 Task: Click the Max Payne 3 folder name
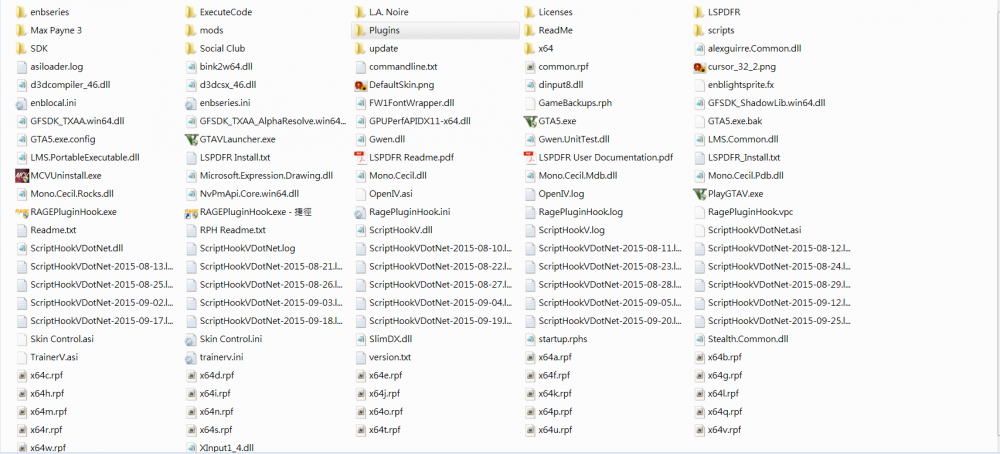click(56, 30)
